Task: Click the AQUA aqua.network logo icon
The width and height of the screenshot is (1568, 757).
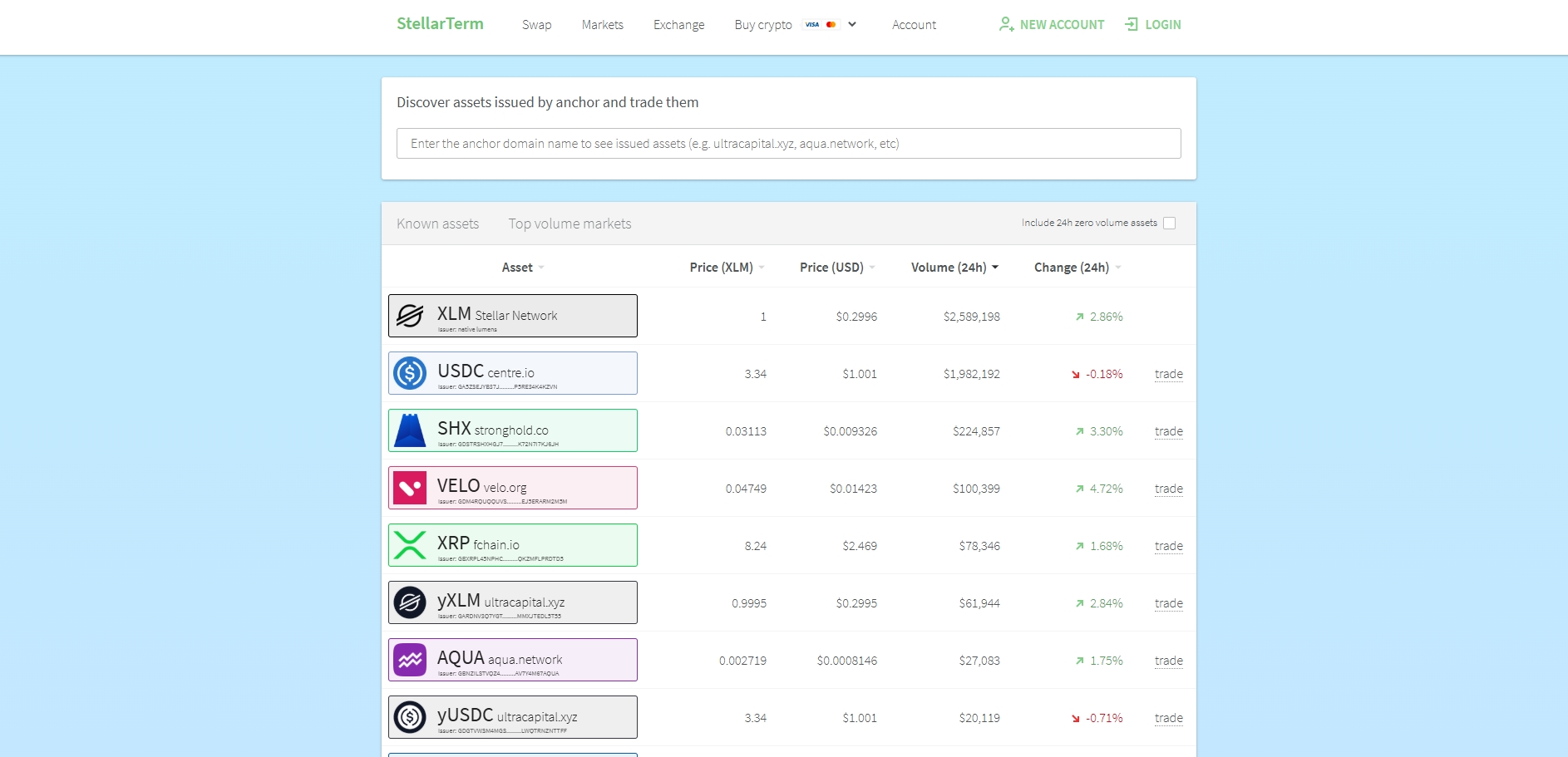Action: tap(410, 660)
